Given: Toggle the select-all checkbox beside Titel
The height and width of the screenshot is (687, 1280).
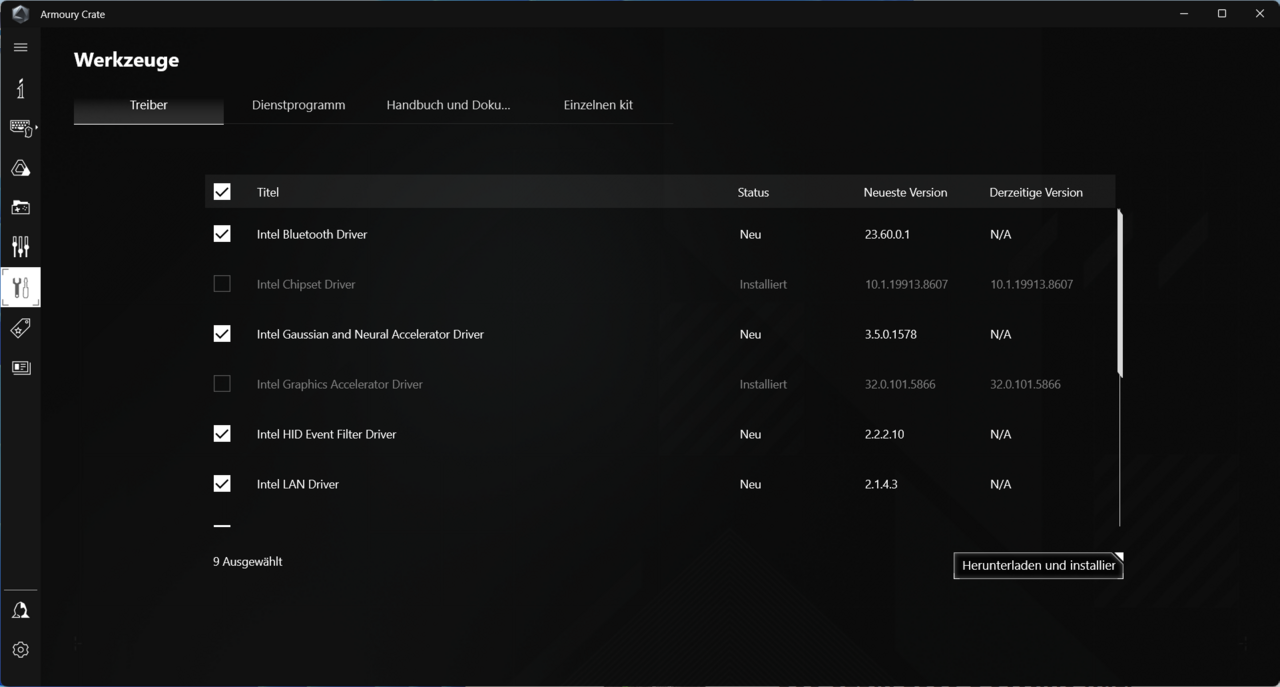Looking at the screenshot, I should (x=222, y=192).
